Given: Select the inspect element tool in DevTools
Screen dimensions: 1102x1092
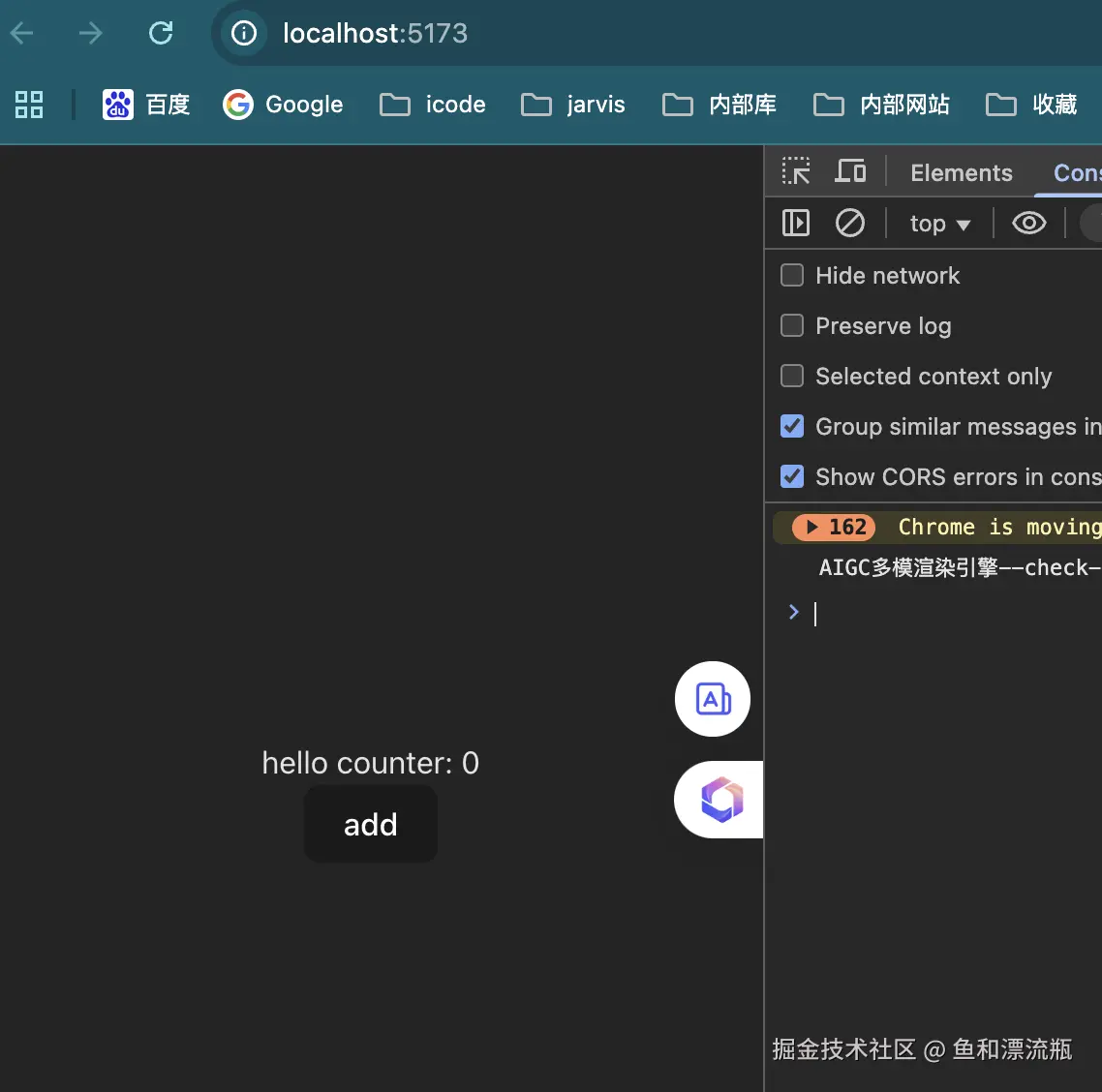Looking at the screenshot, I should pos(795,171).
